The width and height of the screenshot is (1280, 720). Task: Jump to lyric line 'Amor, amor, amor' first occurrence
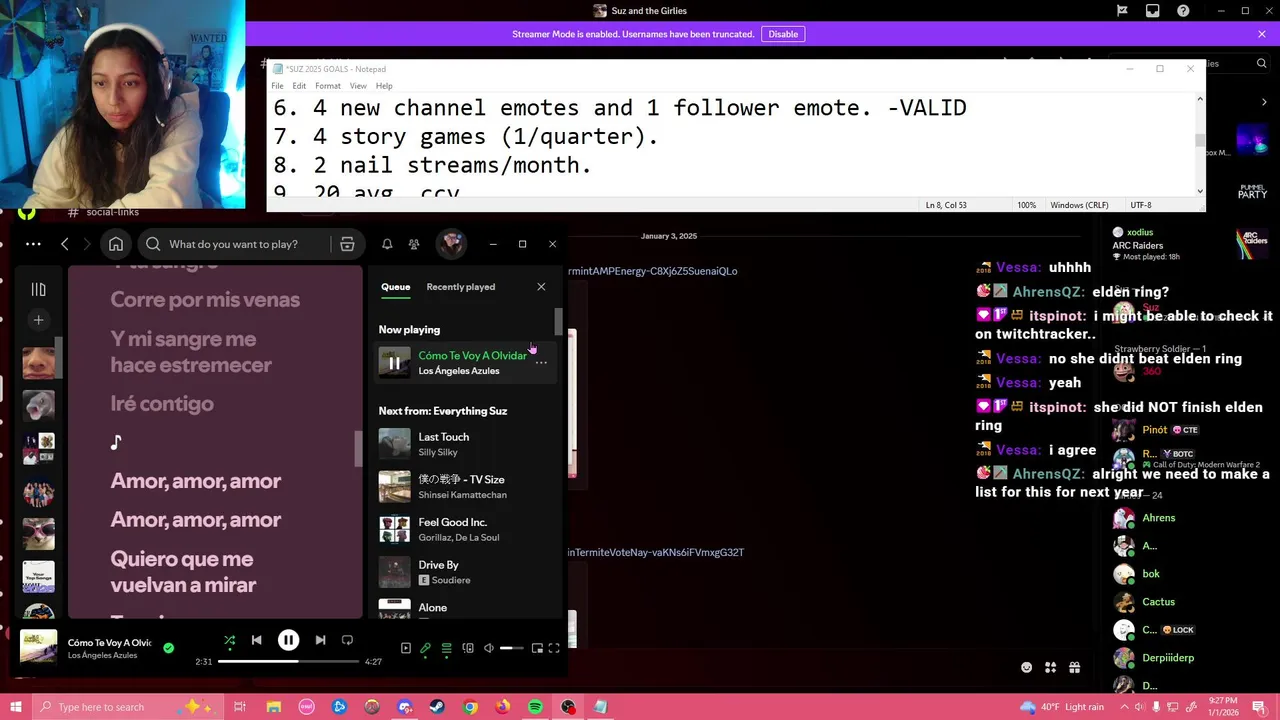point(196,481)
